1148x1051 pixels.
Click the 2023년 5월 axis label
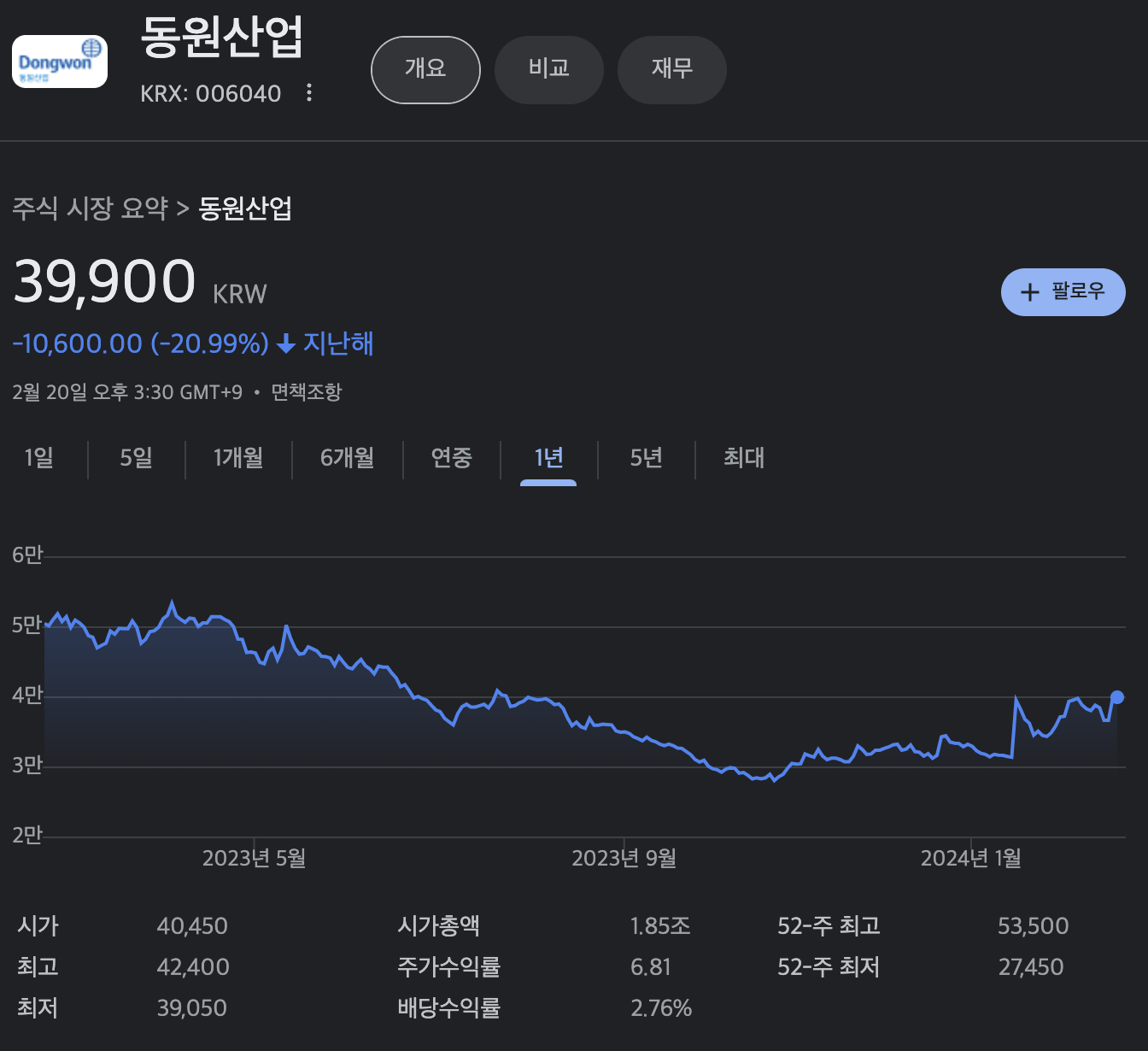254,859
